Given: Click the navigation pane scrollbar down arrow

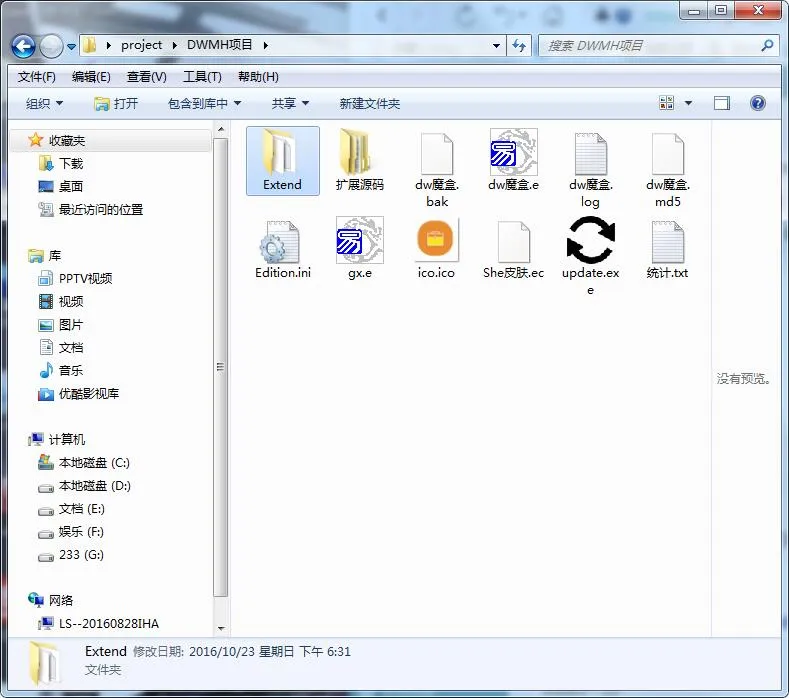Looking at the screenshot, I should 220,629.
